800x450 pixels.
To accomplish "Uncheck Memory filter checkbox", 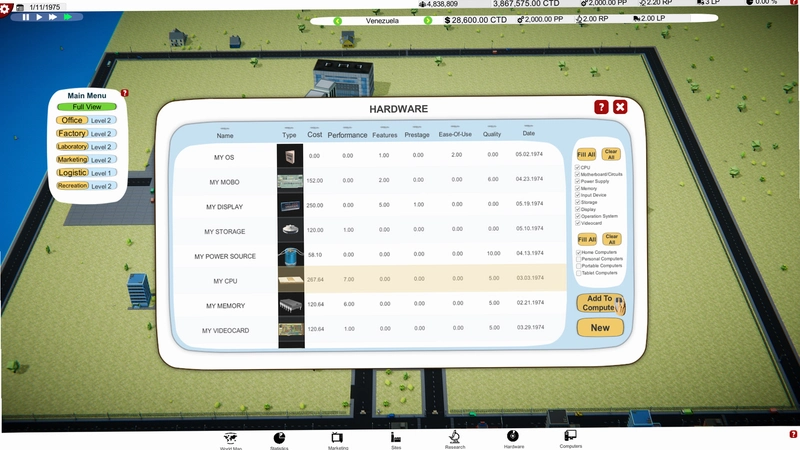I will point(578,188).
